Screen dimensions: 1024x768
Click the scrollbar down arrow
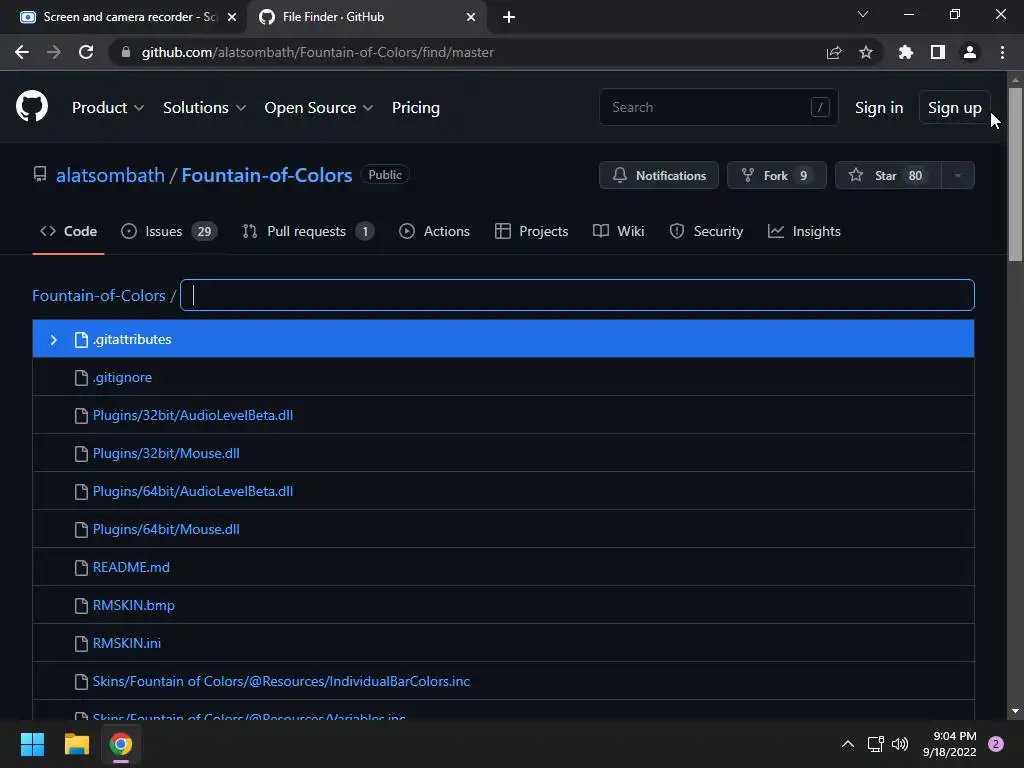1015,711
